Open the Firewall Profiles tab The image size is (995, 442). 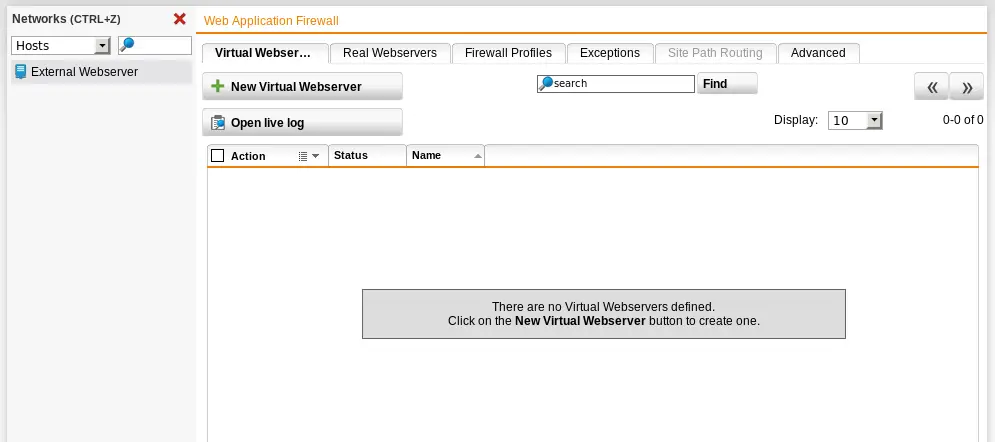coord(508,53)
